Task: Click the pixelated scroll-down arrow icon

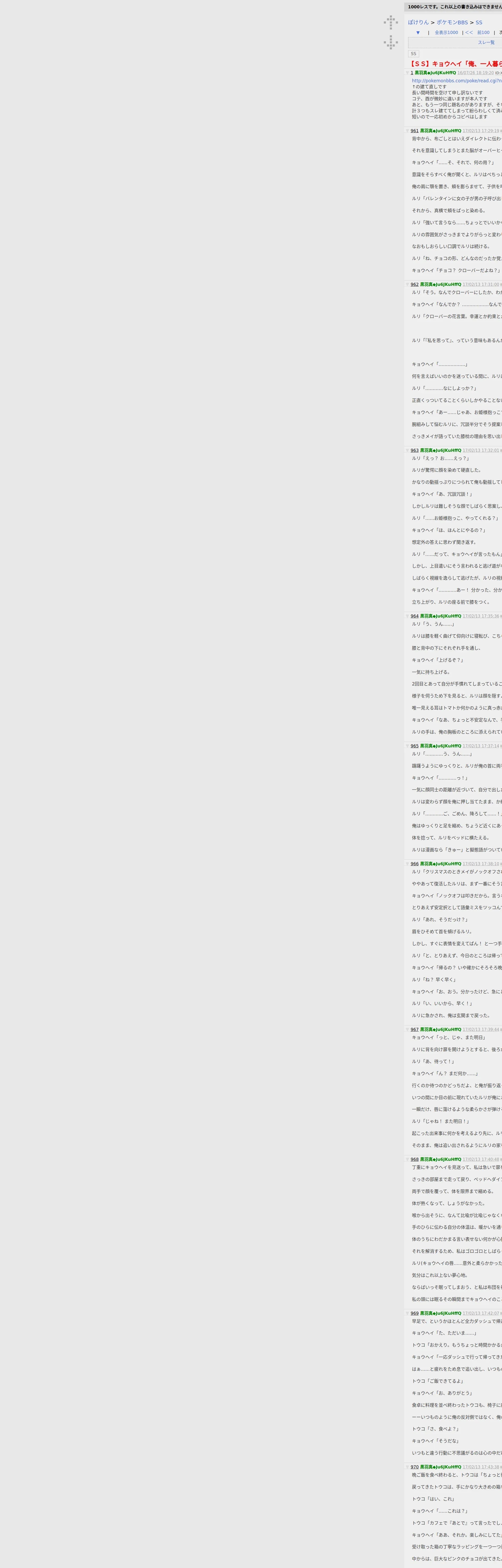Action: [391, 42]
